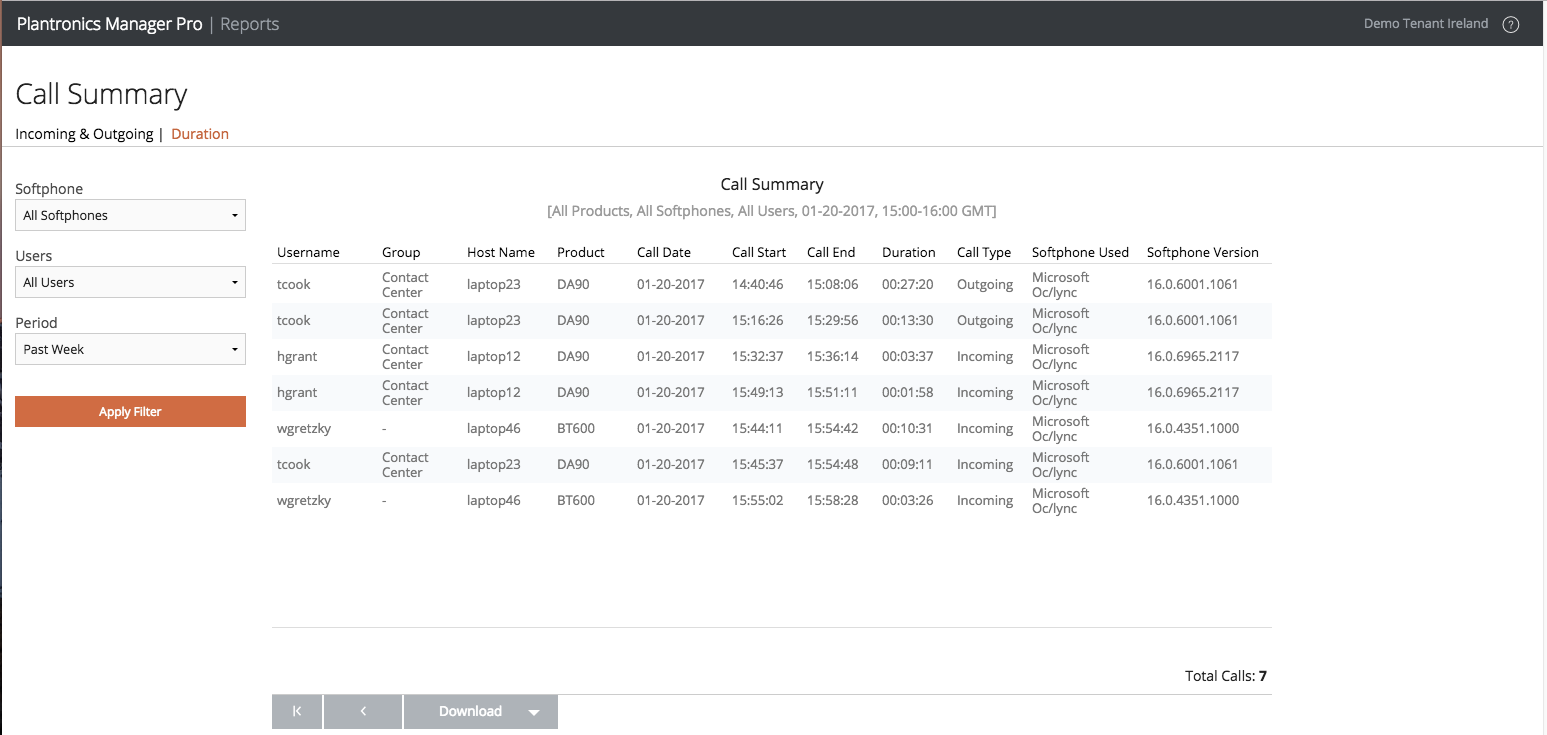Open the Reports section link
The width and height of the screenshot is (1547, 735).
(x=250, y=24)
